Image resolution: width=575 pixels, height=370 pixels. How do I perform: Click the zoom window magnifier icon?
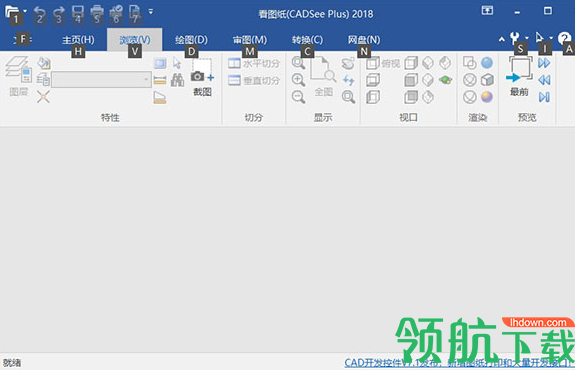tap(348, 97)
